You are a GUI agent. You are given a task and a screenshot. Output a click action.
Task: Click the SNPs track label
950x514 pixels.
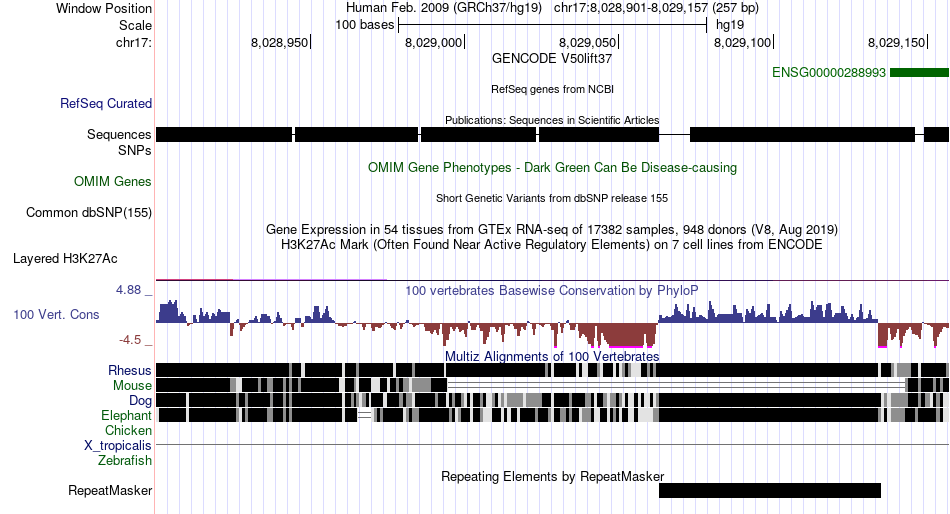point(135,150)
